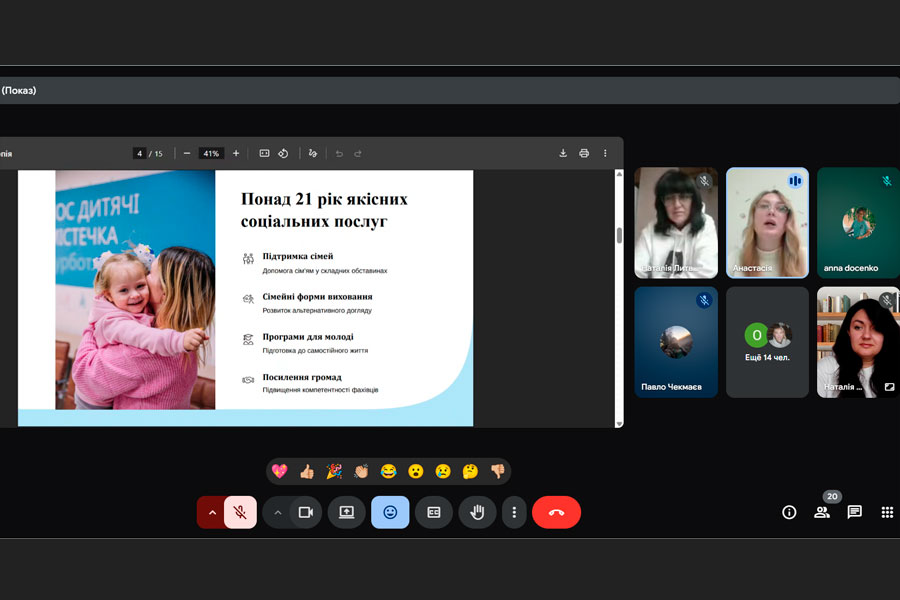Leave the call with red hang-up button
Screen dimensions: 900x600
pyautogui.click(x=556, y=512)
